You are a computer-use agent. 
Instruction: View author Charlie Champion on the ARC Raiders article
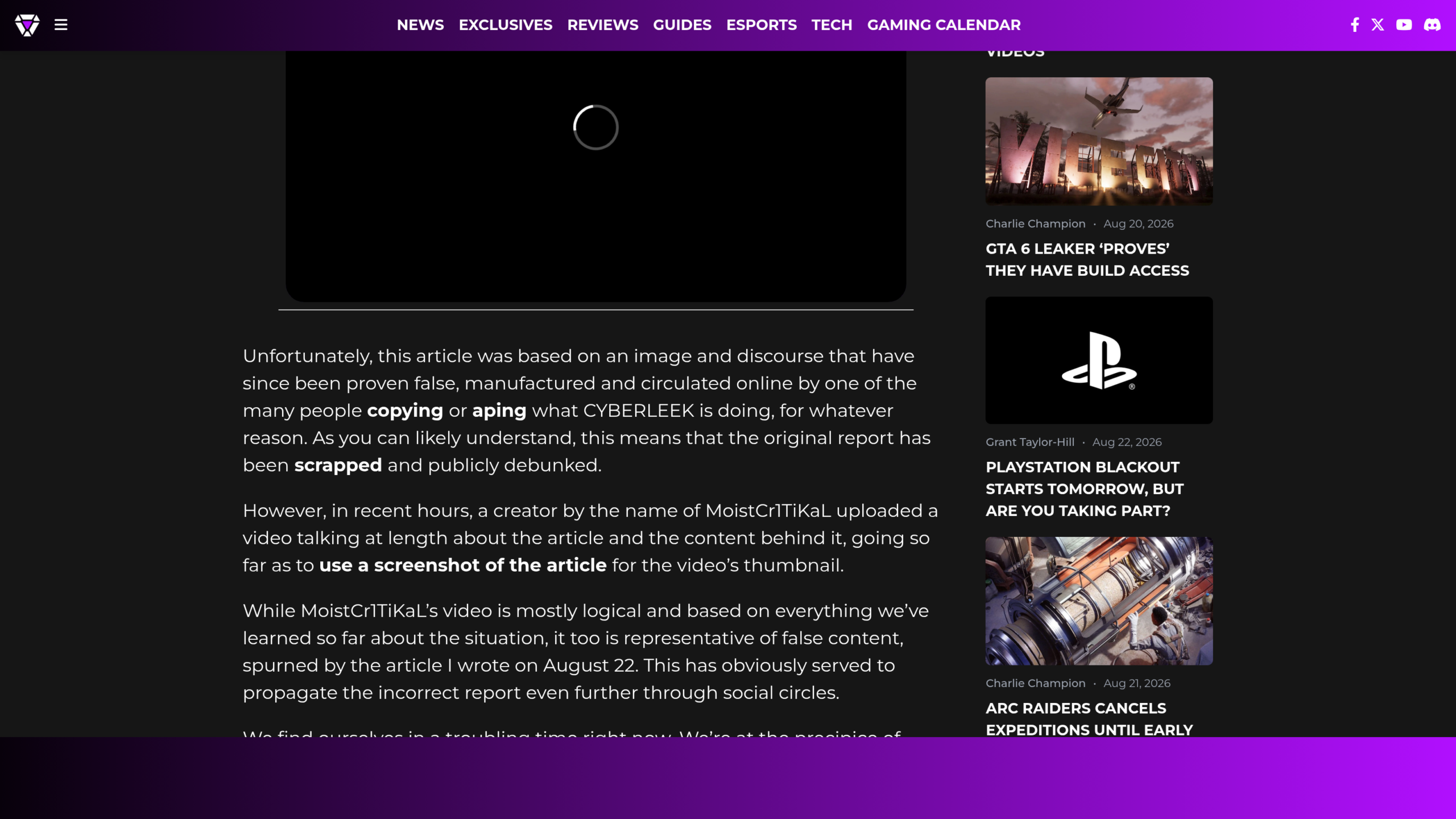pyautogui.click(x=1035, y=683)
